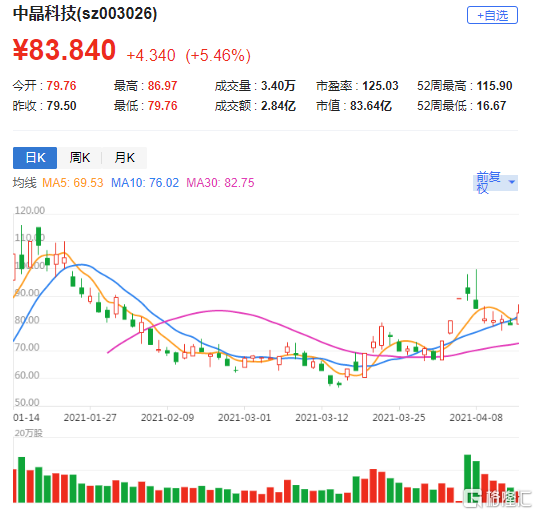Click the 2021-03-12 date axis label
This screenshot has height=515, width=538.
[322, 418]
